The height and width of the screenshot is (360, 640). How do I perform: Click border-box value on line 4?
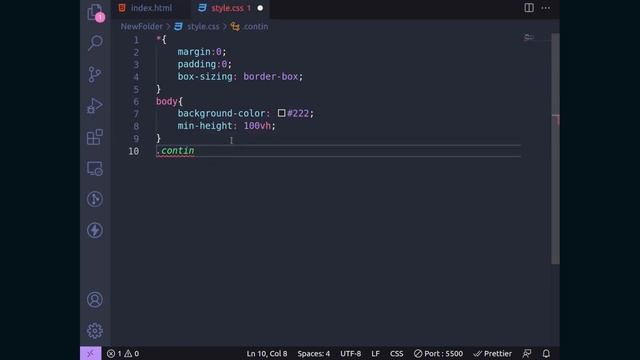271,77
